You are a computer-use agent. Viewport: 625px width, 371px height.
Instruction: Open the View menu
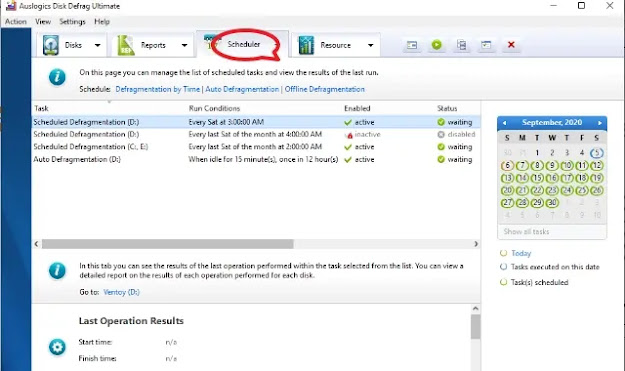pyautogui.click(x=43, y=22)
